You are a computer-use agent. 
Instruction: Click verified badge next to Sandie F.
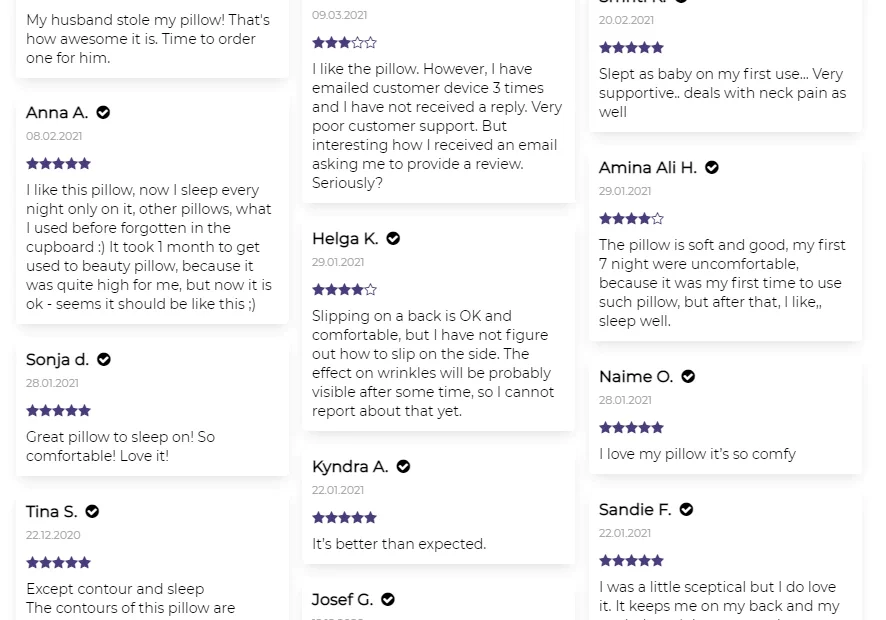(x=686, y=510)
